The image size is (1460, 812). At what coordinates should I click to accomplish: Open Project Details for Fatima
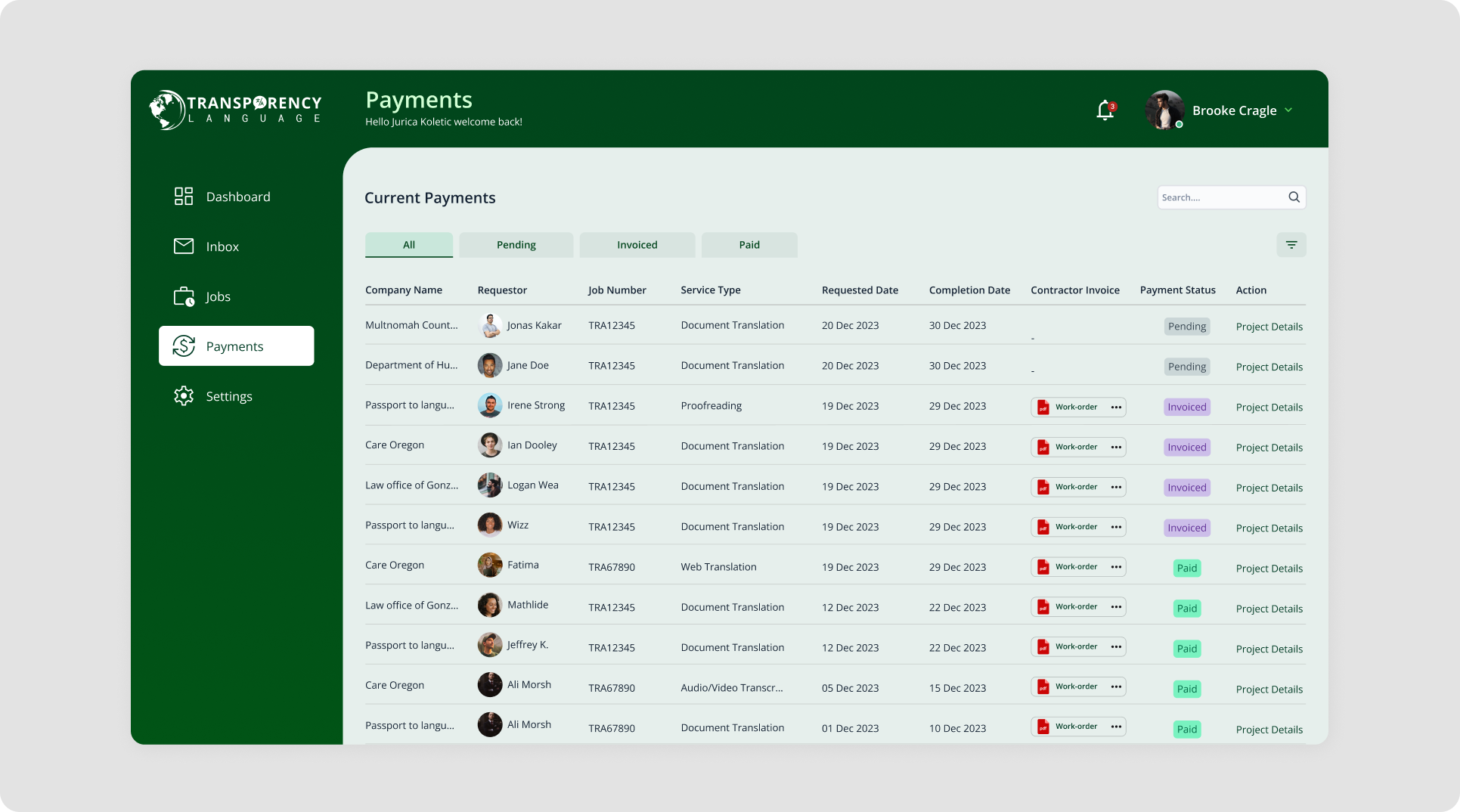pos(1269,569)
